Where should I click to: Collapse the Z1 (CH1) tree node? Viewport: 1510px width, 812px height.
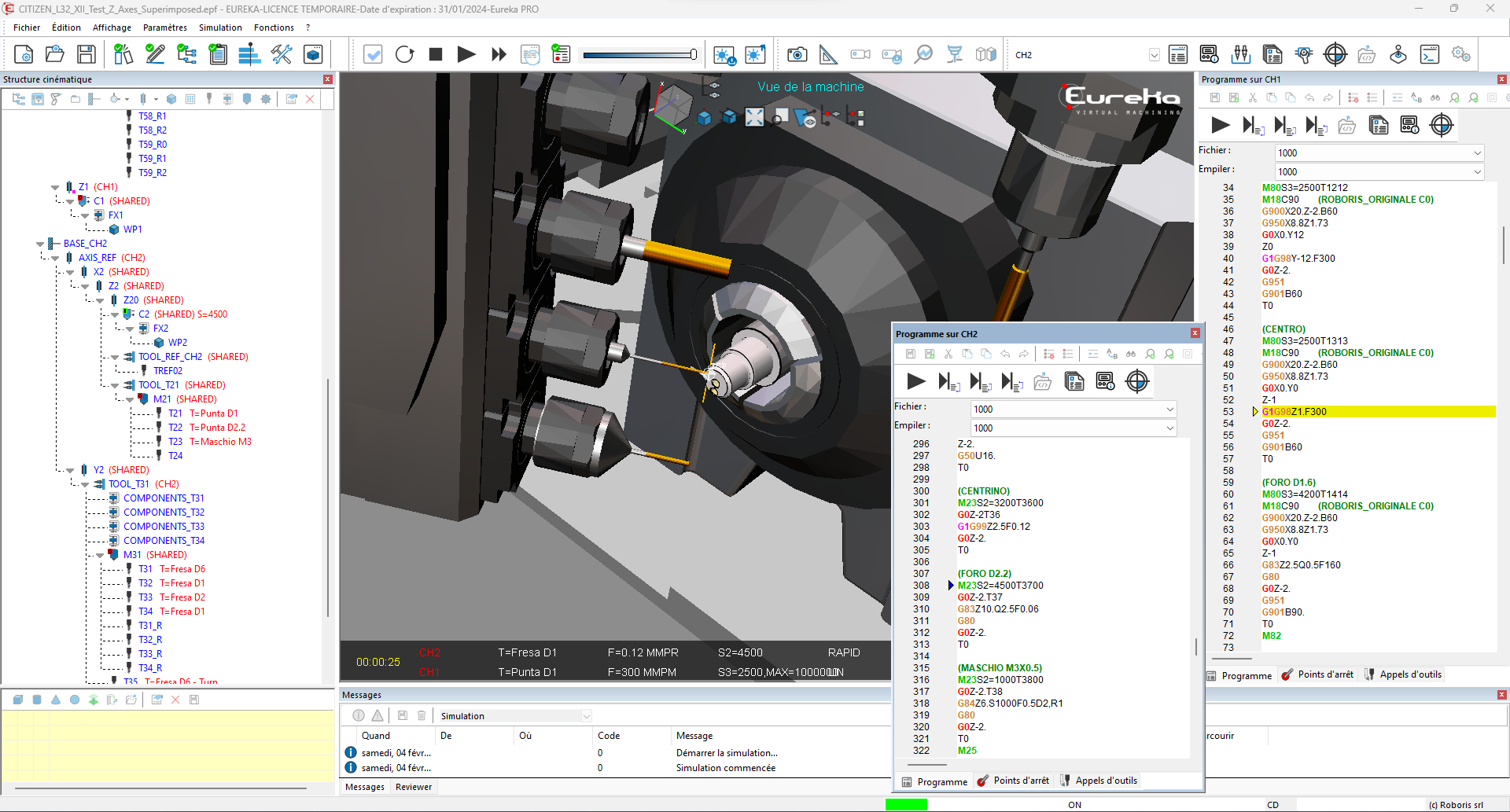[x=55, y=187]
